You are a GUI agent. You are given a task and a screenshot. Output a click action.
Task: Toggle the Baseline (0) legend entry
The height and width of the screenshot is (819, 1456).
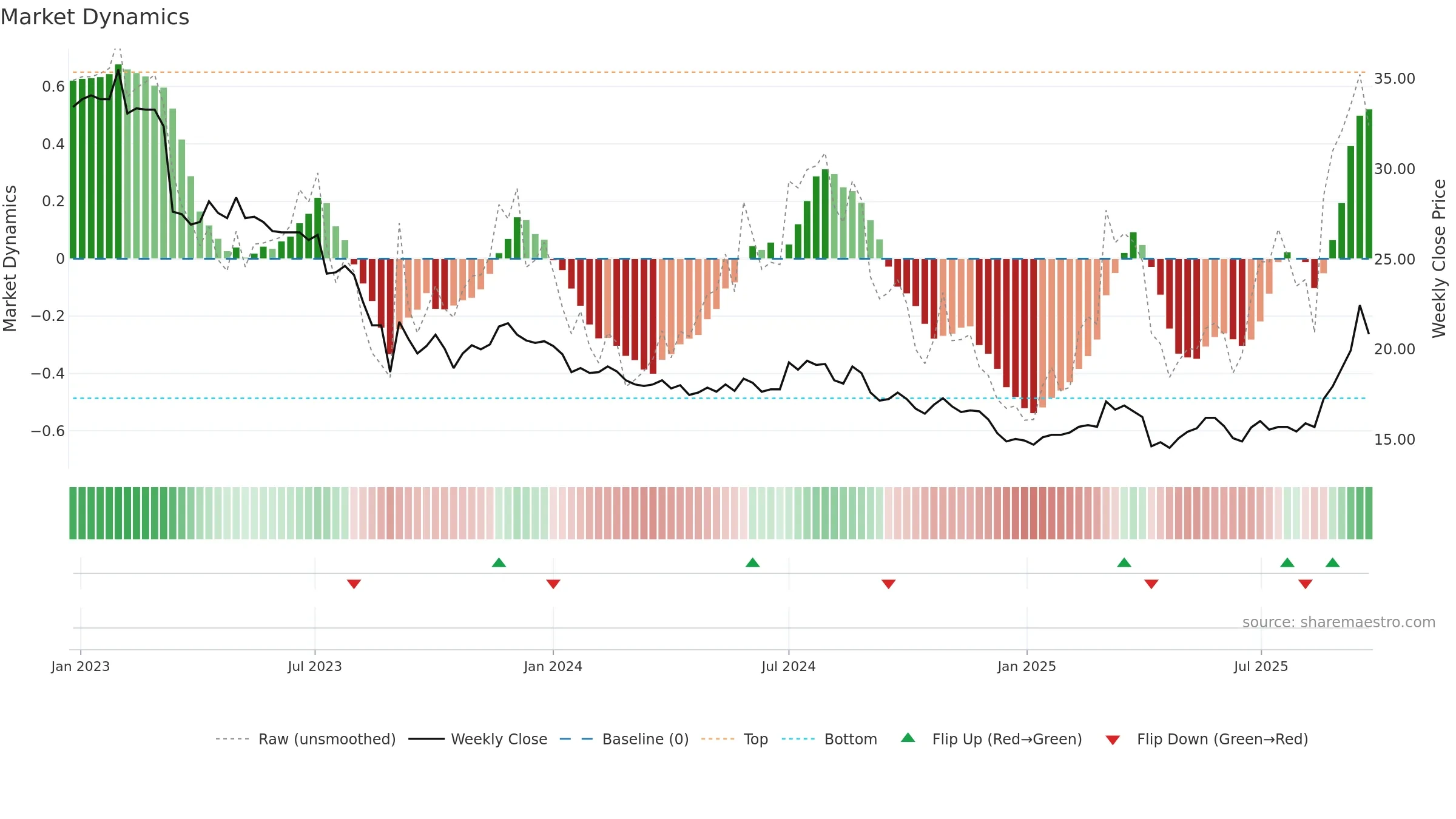tap(624, 739)
